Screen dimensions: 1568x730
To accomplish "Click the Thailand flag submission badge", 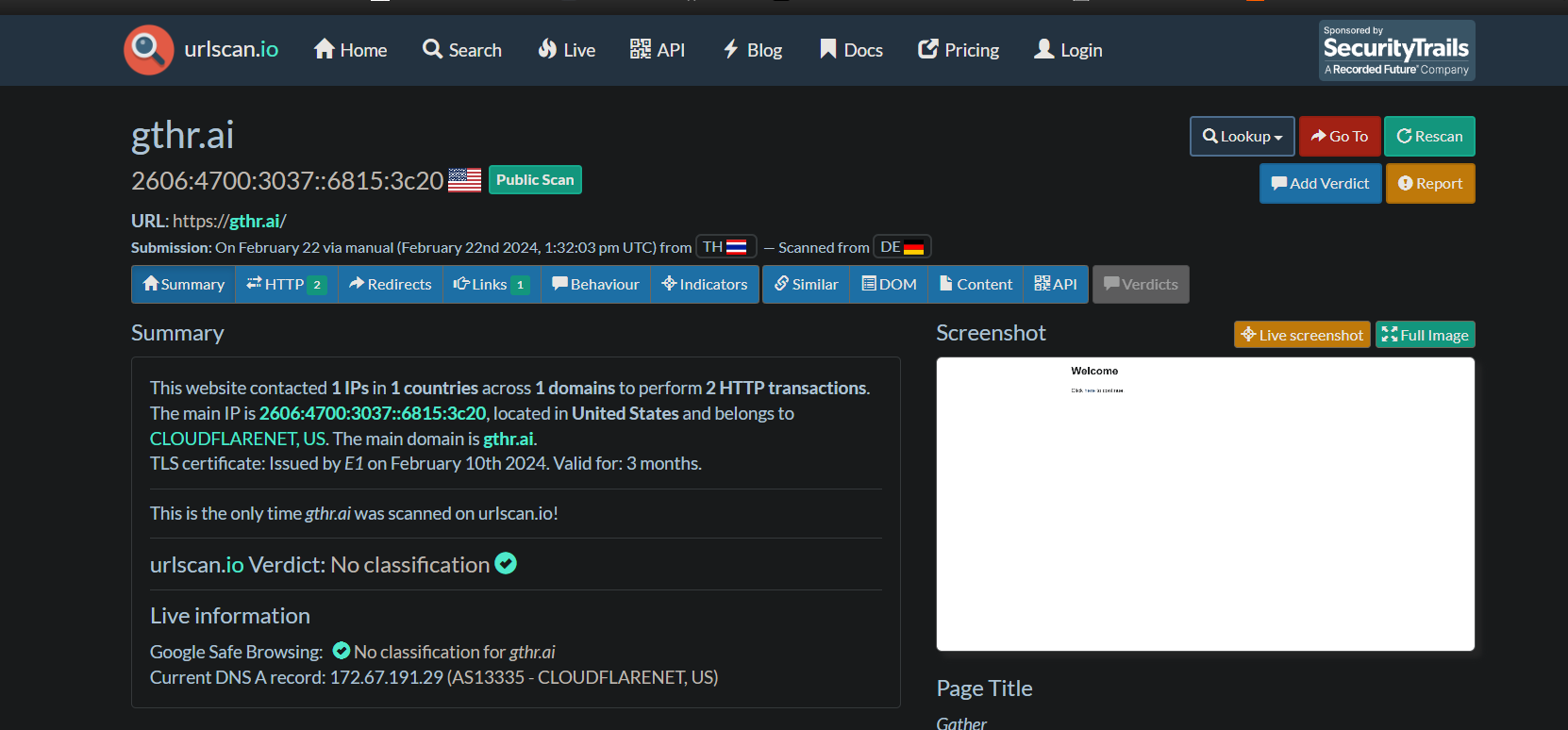I will pyautogui.click(x=726, y=247).
